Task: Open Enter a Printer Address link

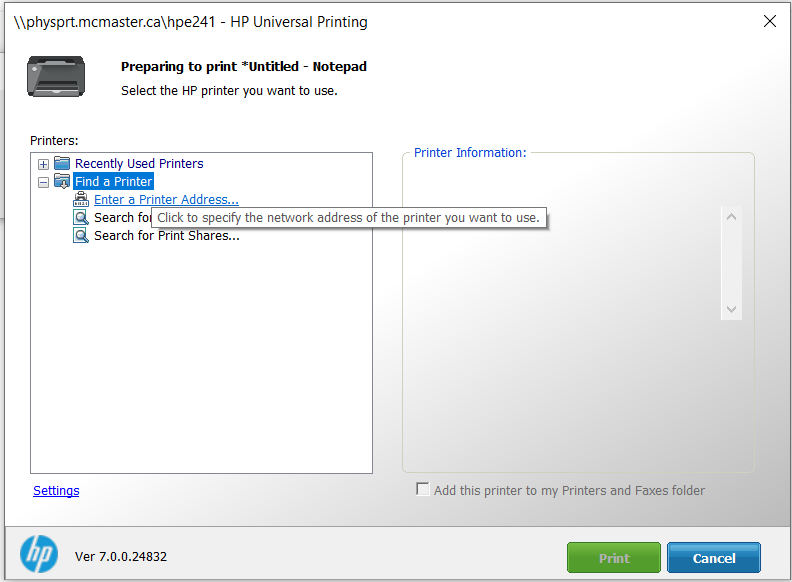Action: pyautogui.click(x=166, y=200)
